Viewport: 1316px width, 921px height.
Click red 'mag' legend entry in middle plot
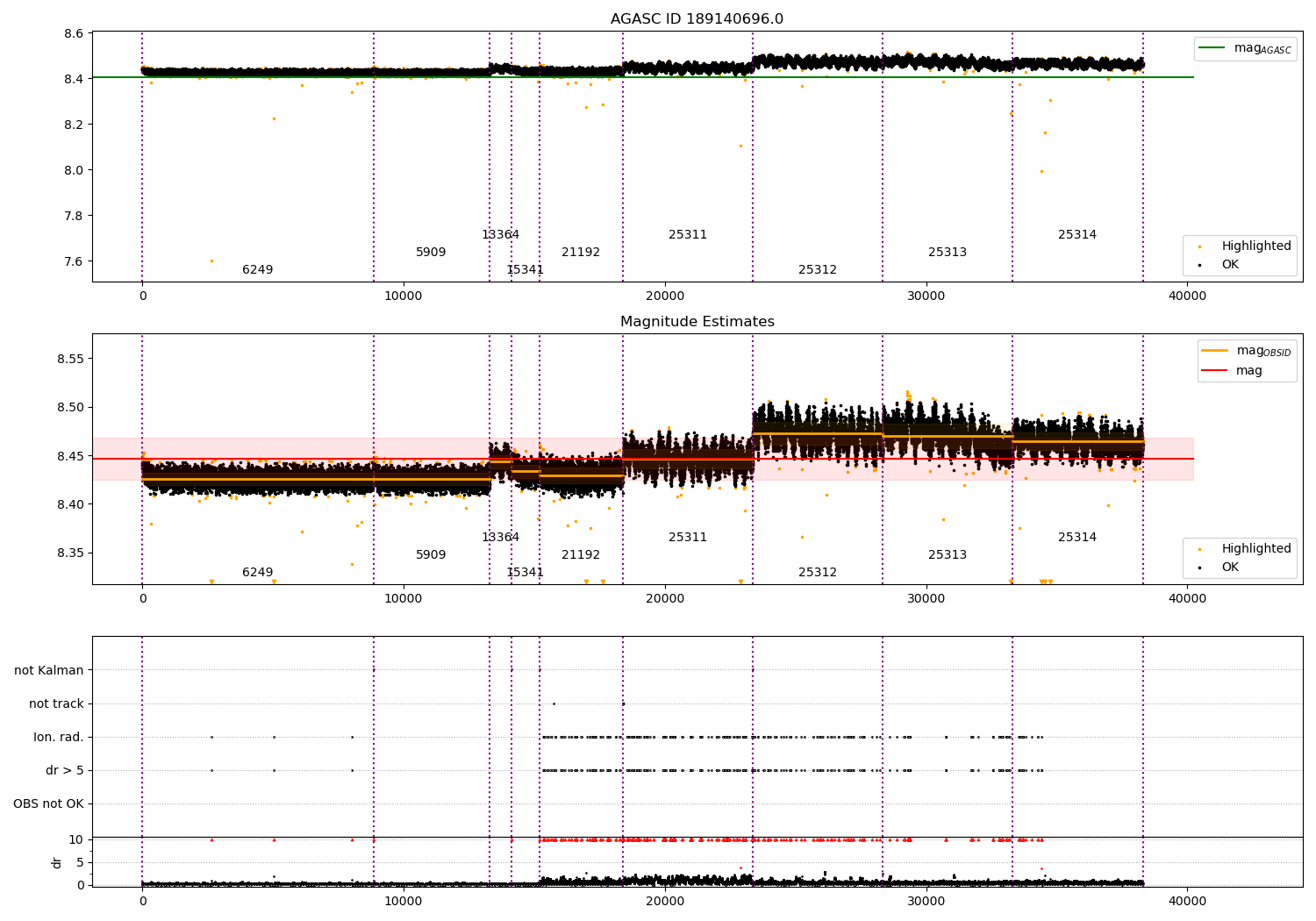point(1232,371)
